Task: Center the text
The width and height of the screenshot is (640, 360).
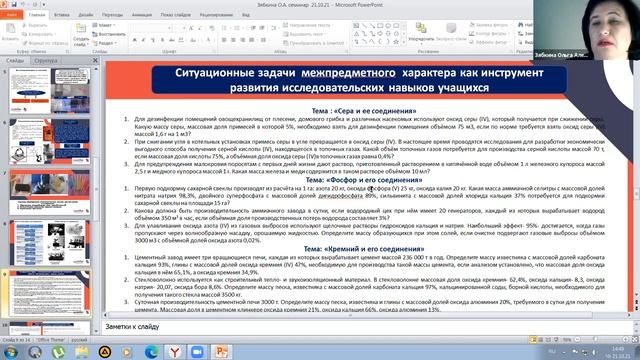Action: [x=233, y=40]
